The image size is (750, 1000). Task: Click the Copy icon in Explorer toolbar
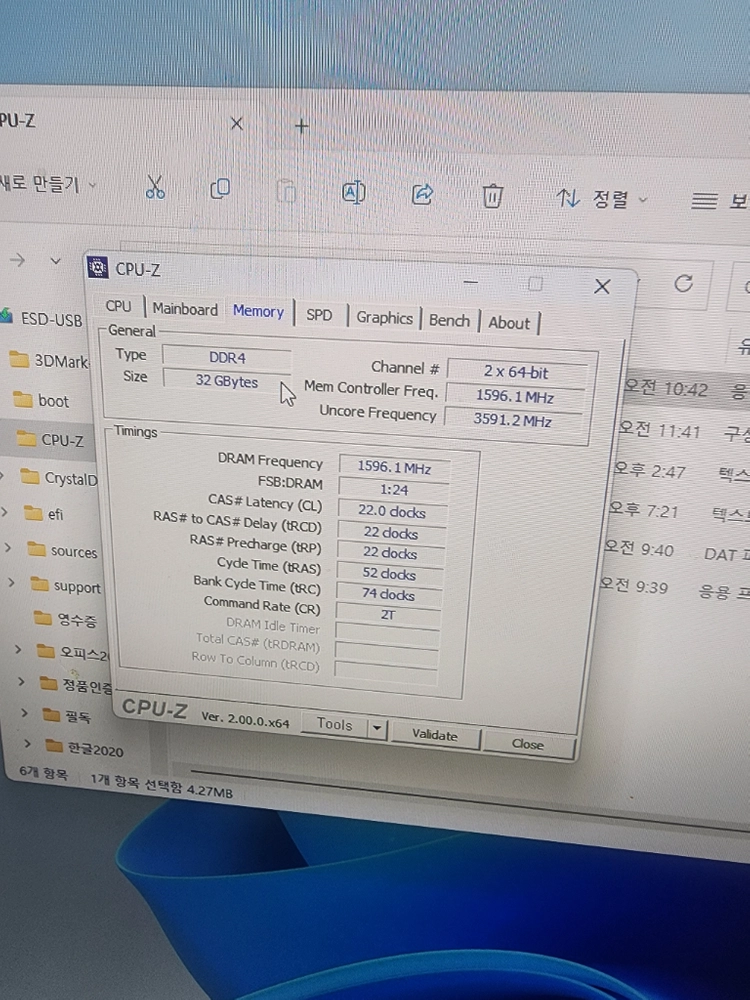(220, 188)
